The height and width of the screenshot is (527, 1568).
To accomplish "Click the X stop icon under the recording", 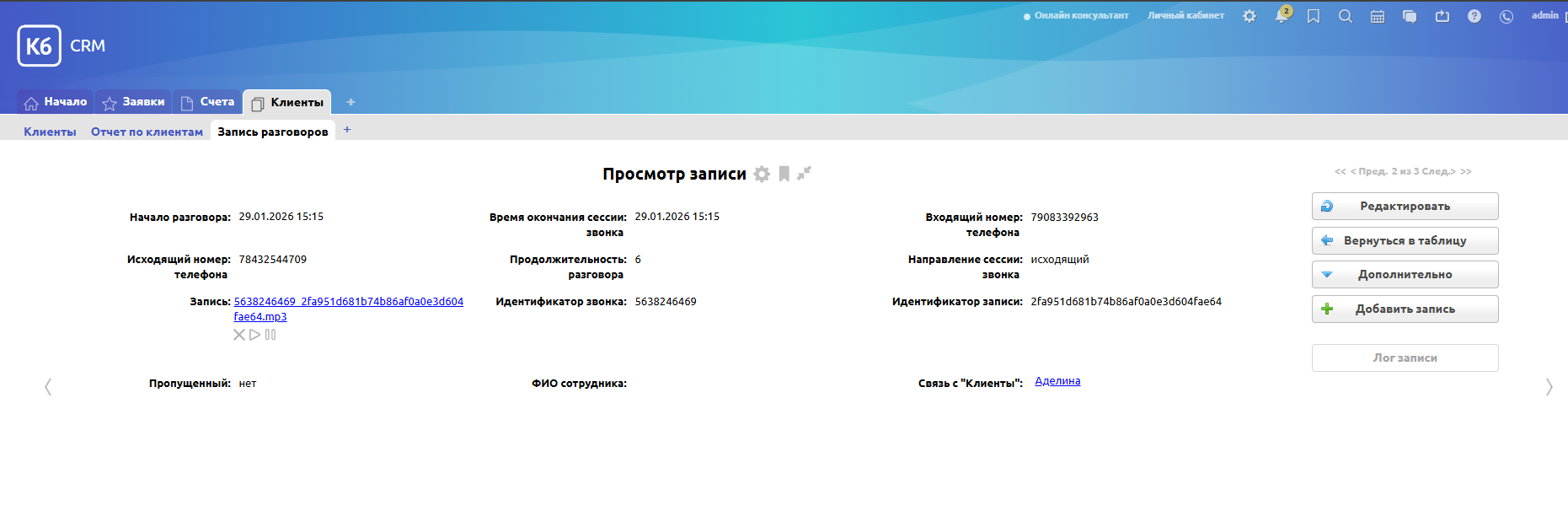I will coord(239,335).
